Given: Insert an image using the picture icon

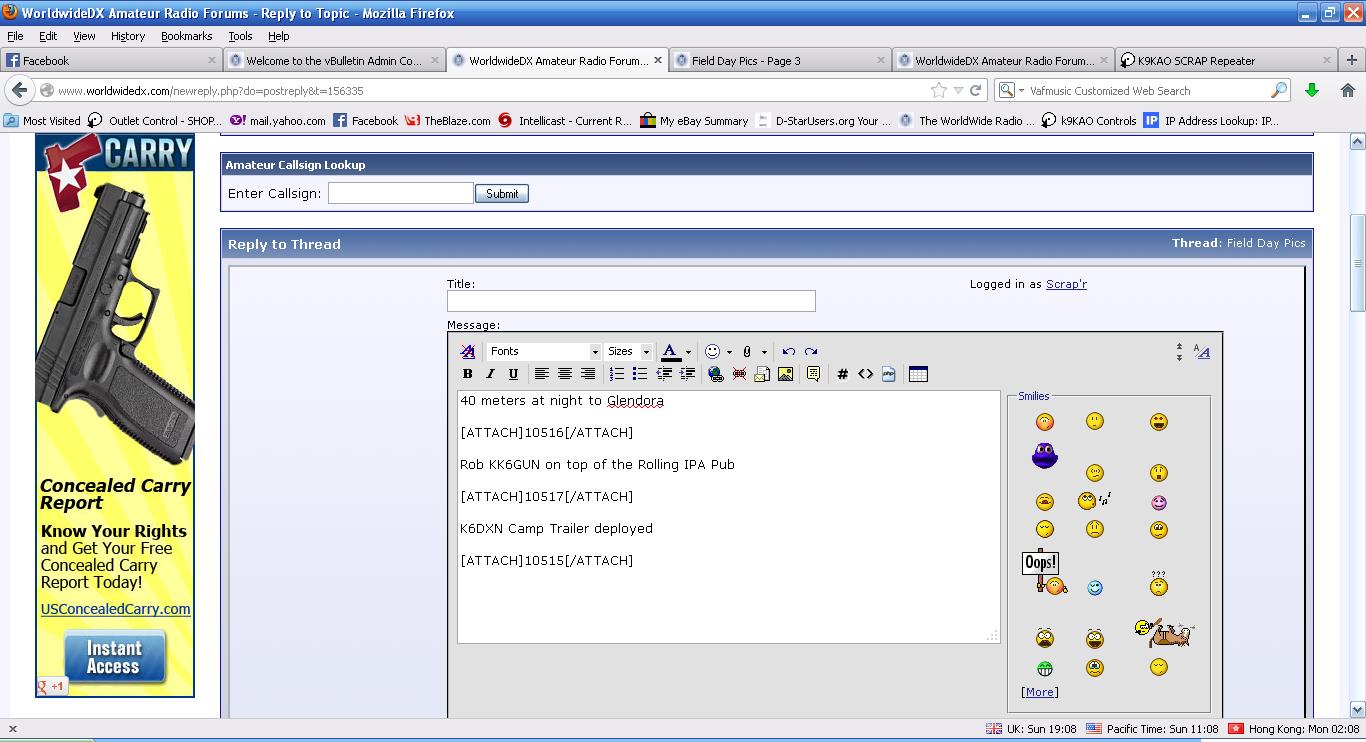Looking at the screenshot, I should pyautogui.click(x=785, y=374).
